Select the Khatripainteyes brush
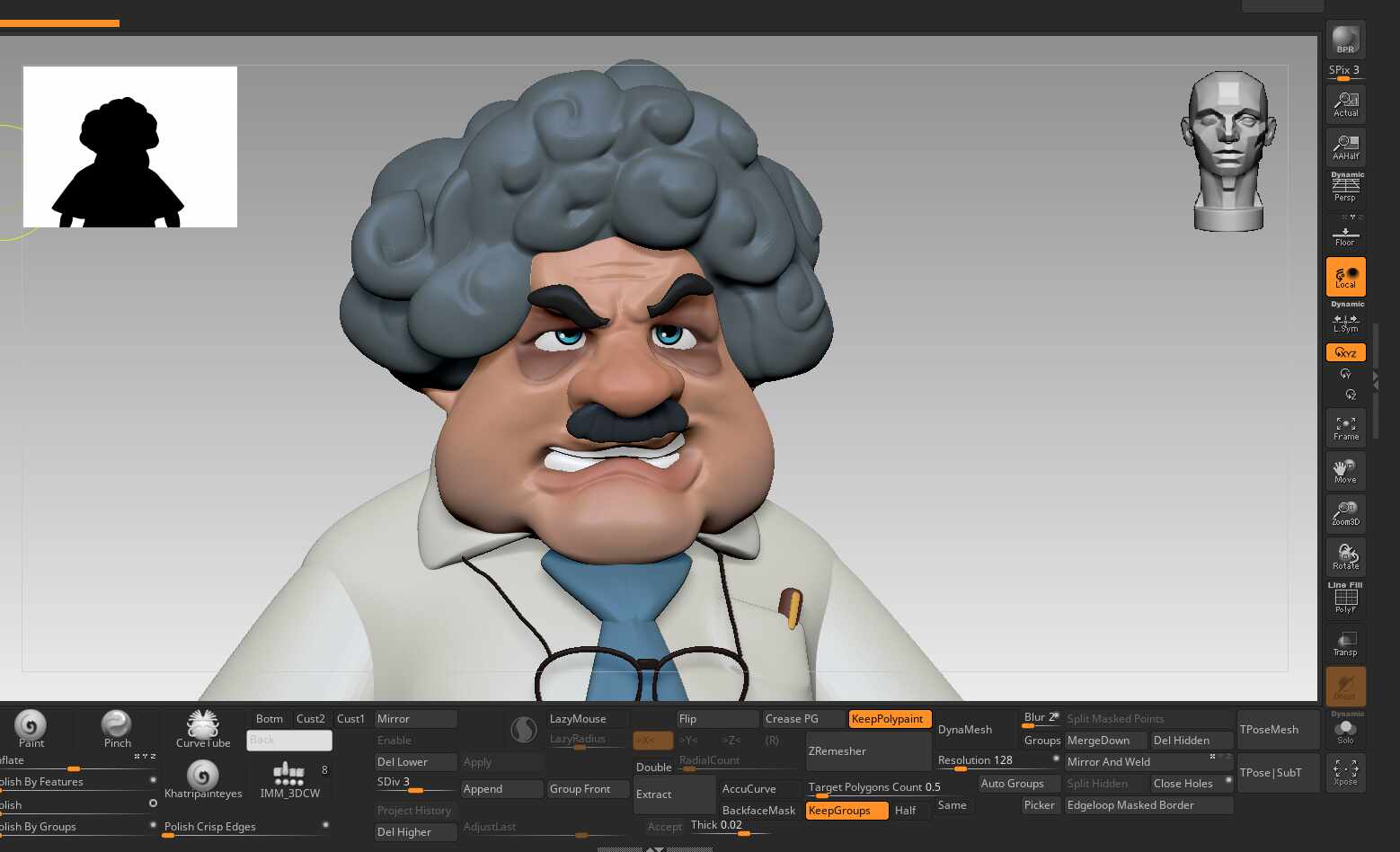Screen dimensions: 1400x852 203,779
